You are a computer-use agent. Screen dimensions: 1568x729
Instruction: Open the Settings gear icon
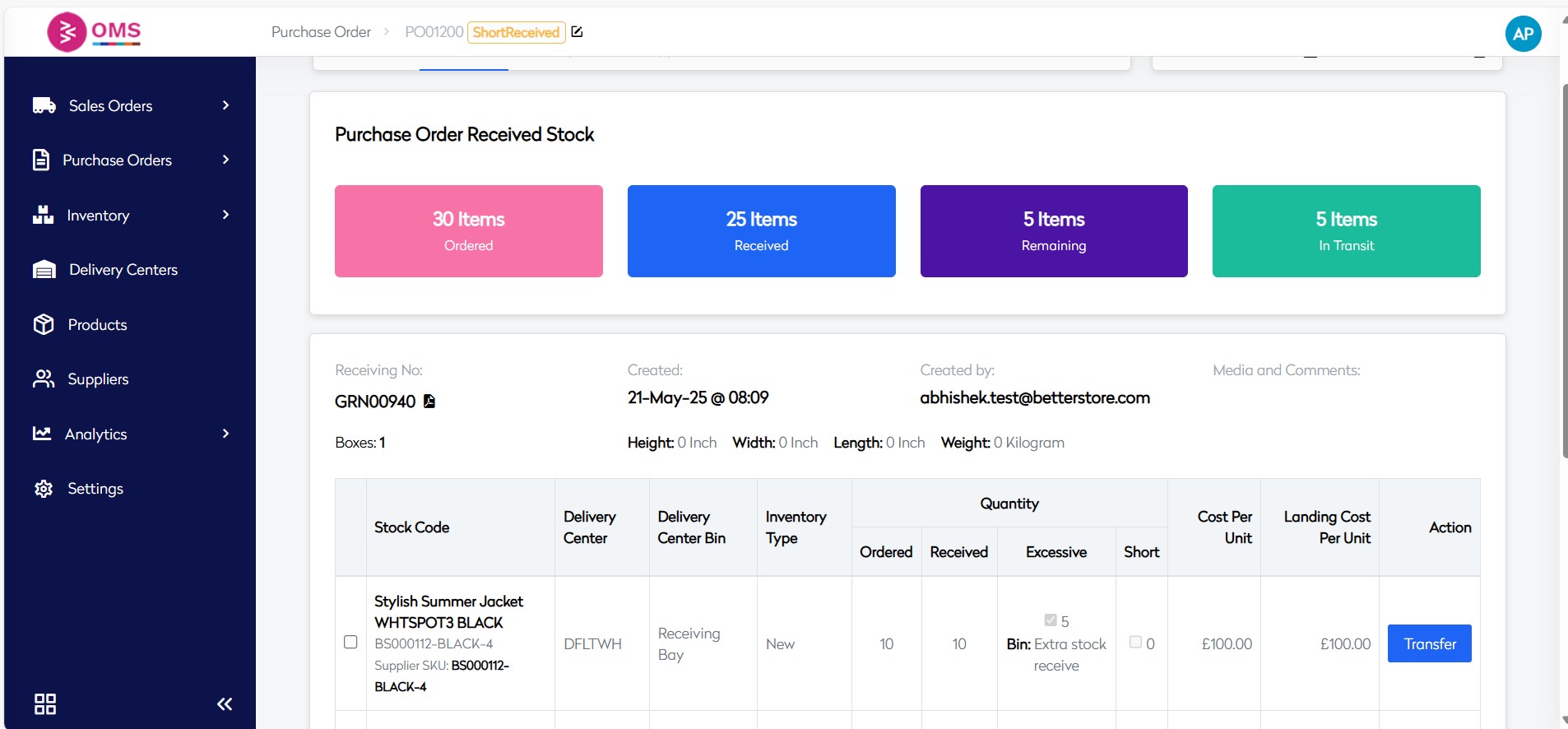44,489
